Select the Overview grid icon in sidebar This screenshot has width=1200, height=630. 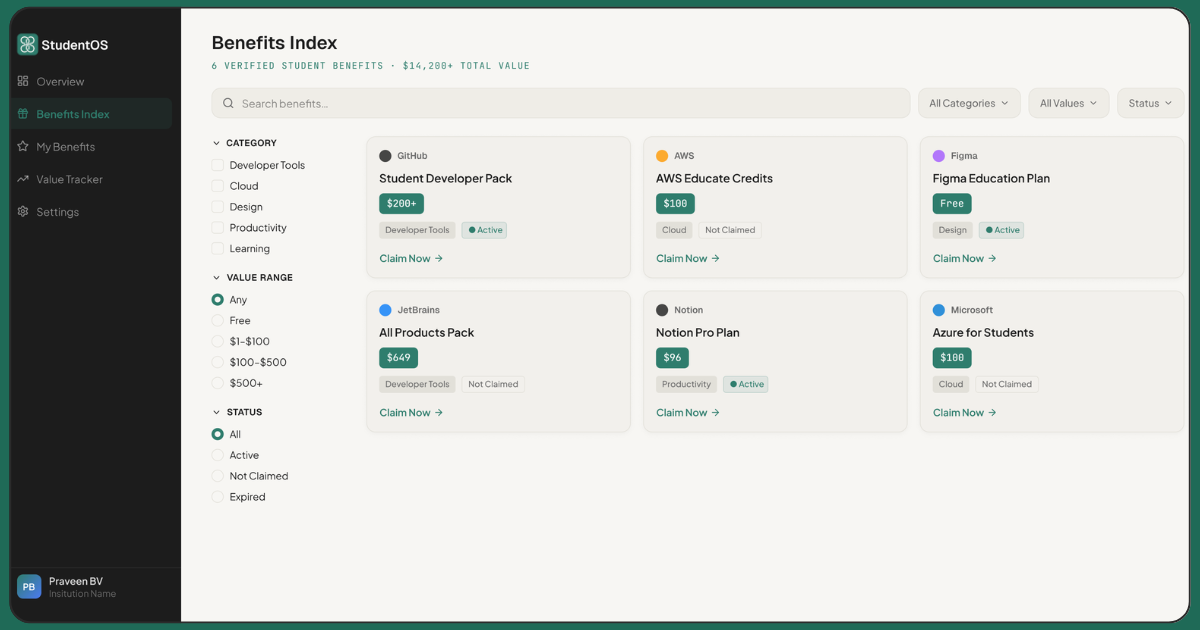click(22, 81)
